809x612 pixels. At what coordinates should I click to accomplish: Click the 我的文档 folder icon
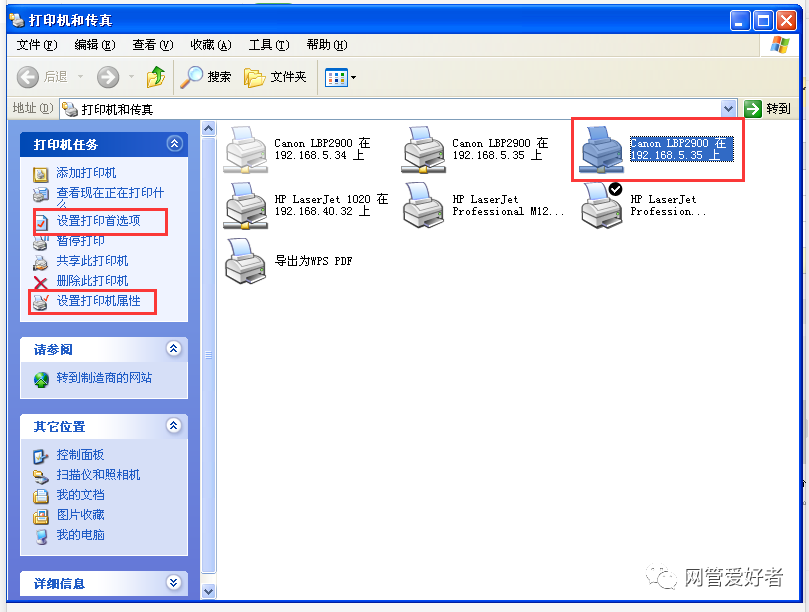pyautogui.click(x=41, y=496)
